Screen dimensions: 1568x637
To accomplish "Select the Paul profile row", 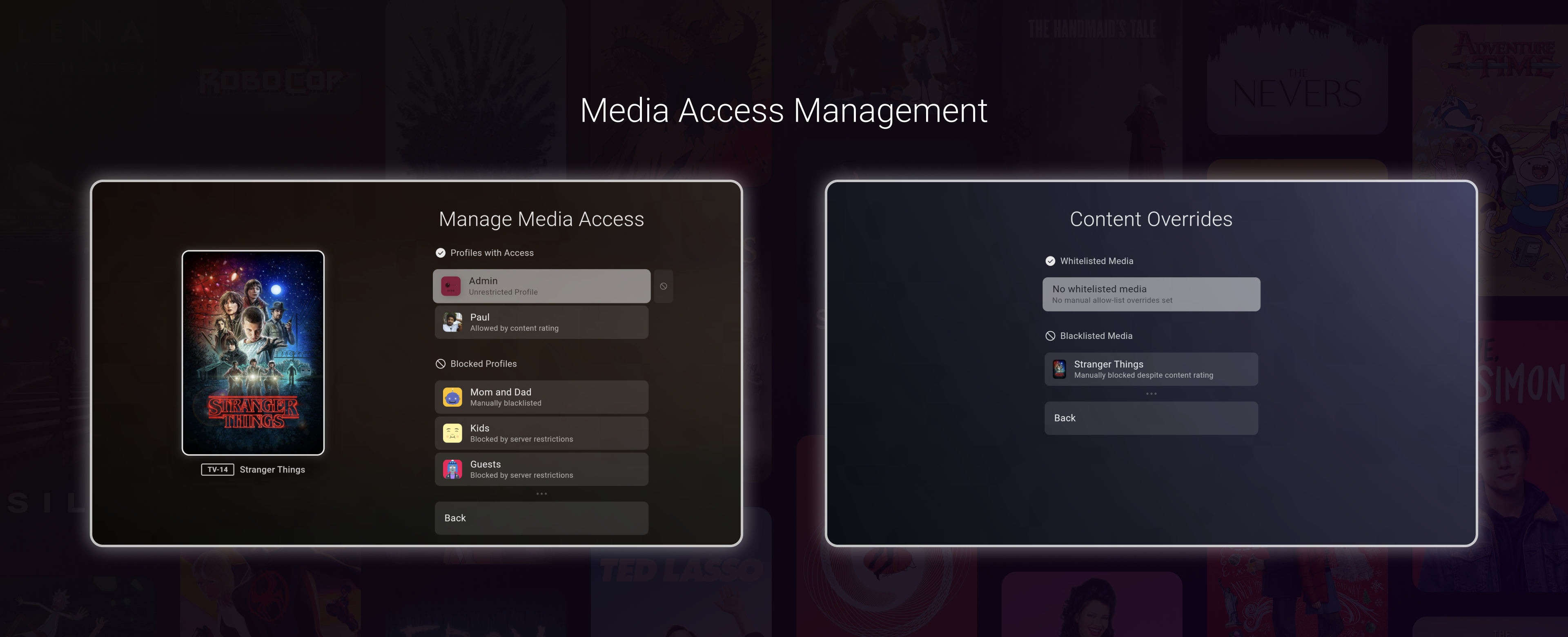I will tap(541, 322).
